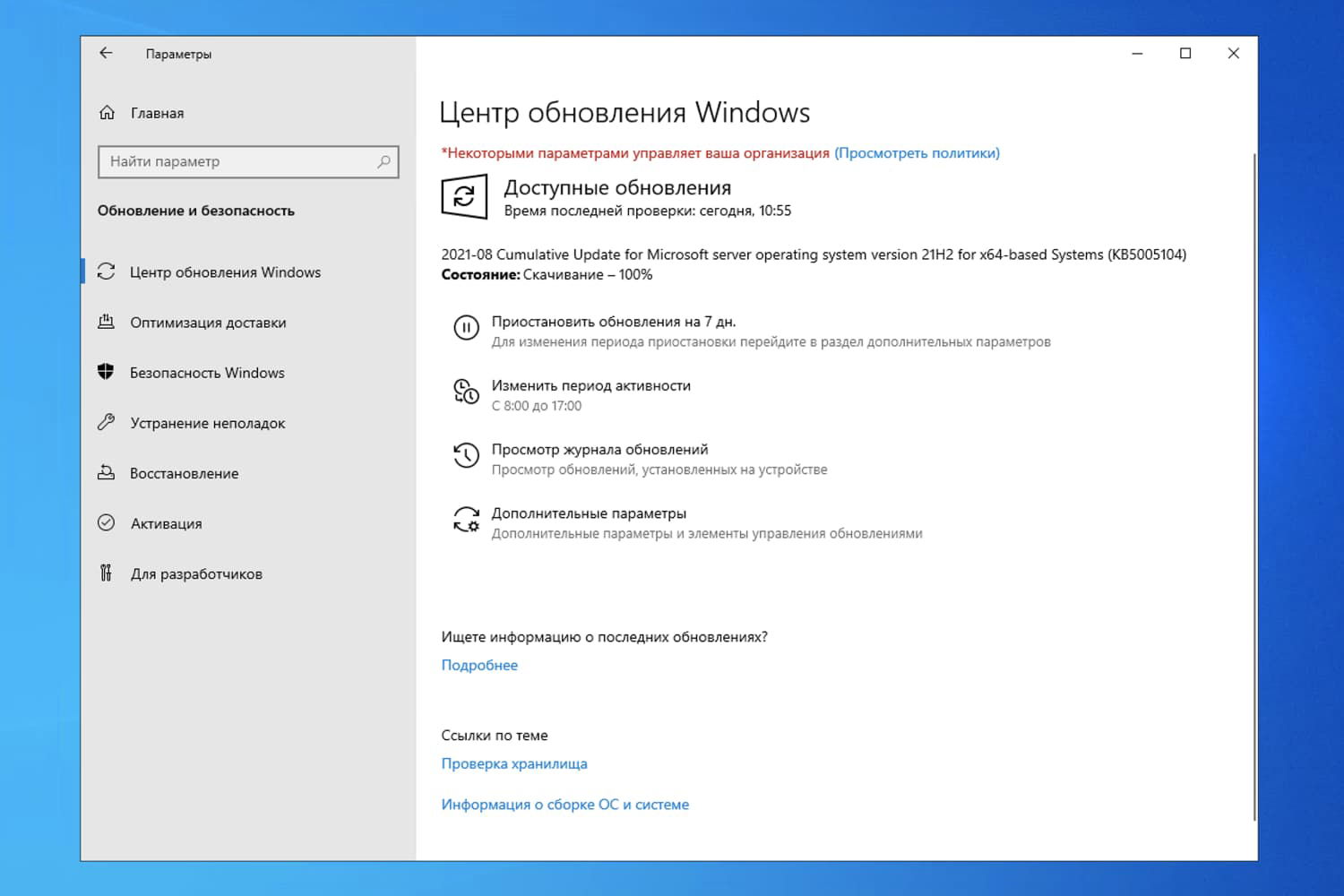
Task: Open Восстановление in the sidebar
Action: tap(185, 472)
